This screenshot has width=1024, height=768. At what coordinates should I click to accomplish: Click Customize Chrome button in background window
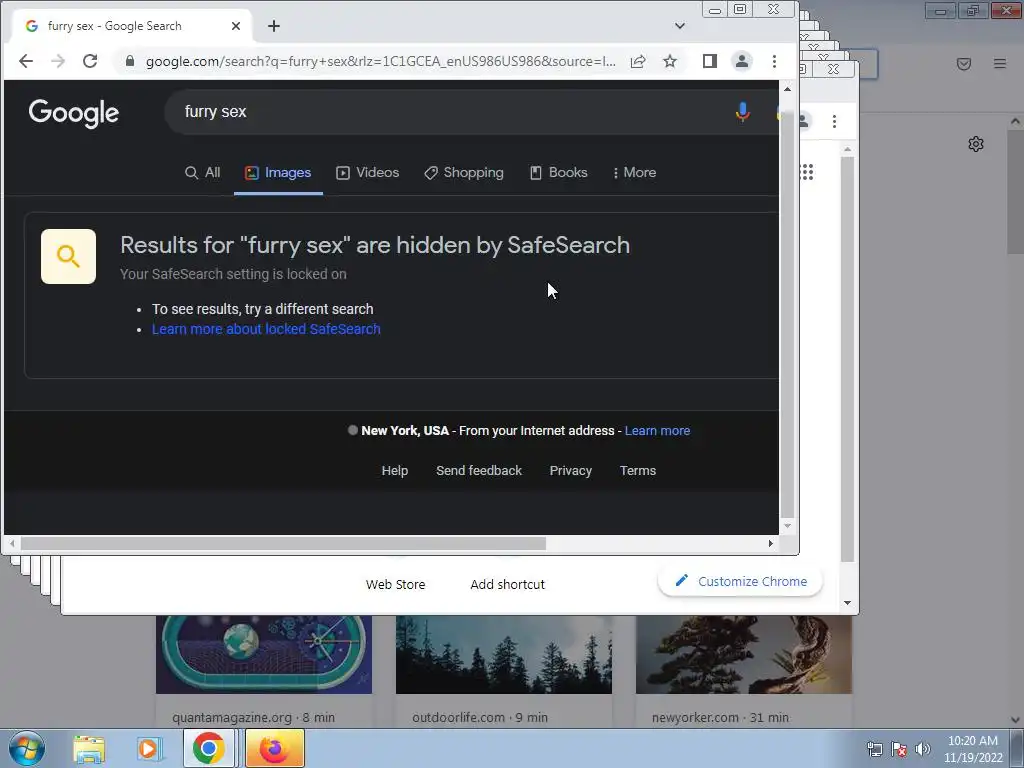click(x=740, y=581)
